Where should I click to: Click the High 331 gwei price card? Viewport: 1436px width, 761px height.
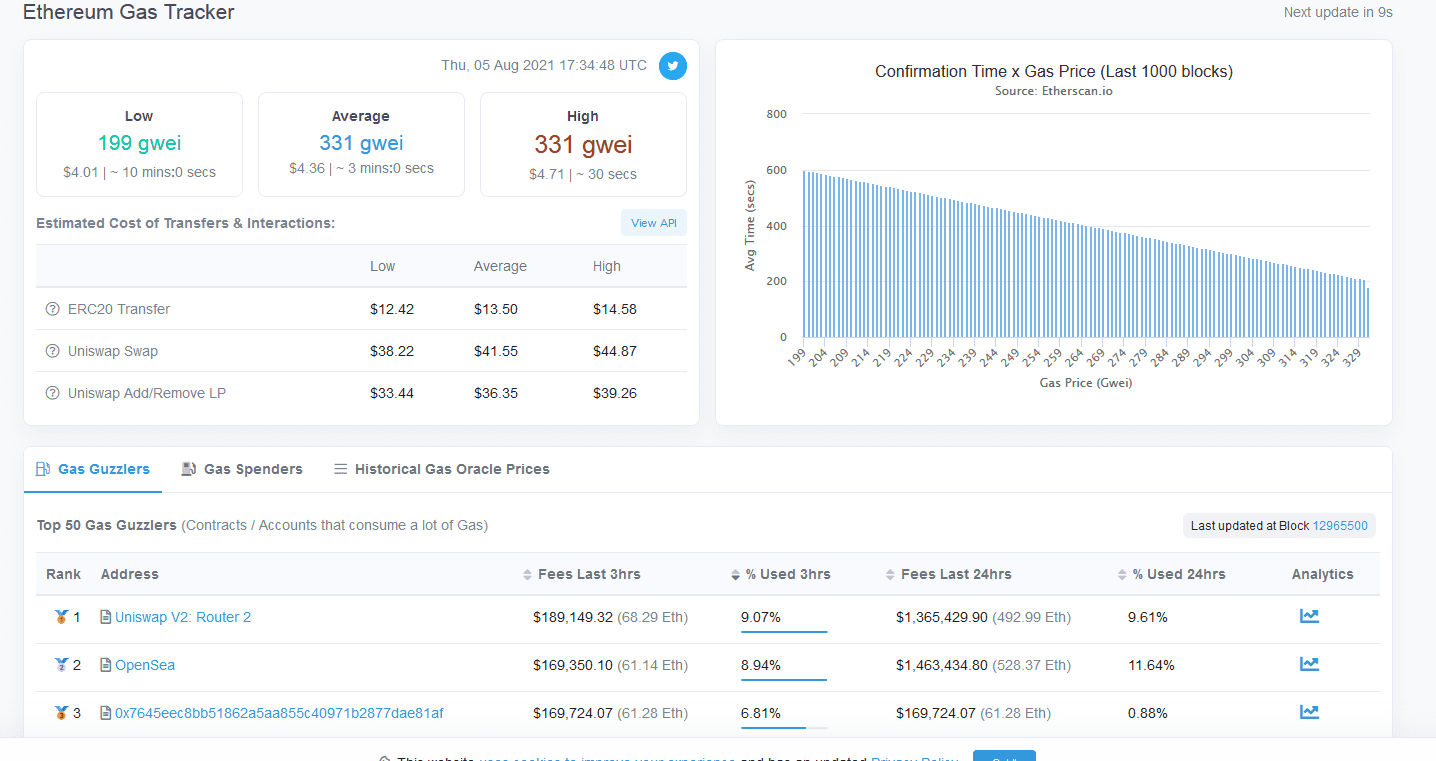[x=583, y=145]
